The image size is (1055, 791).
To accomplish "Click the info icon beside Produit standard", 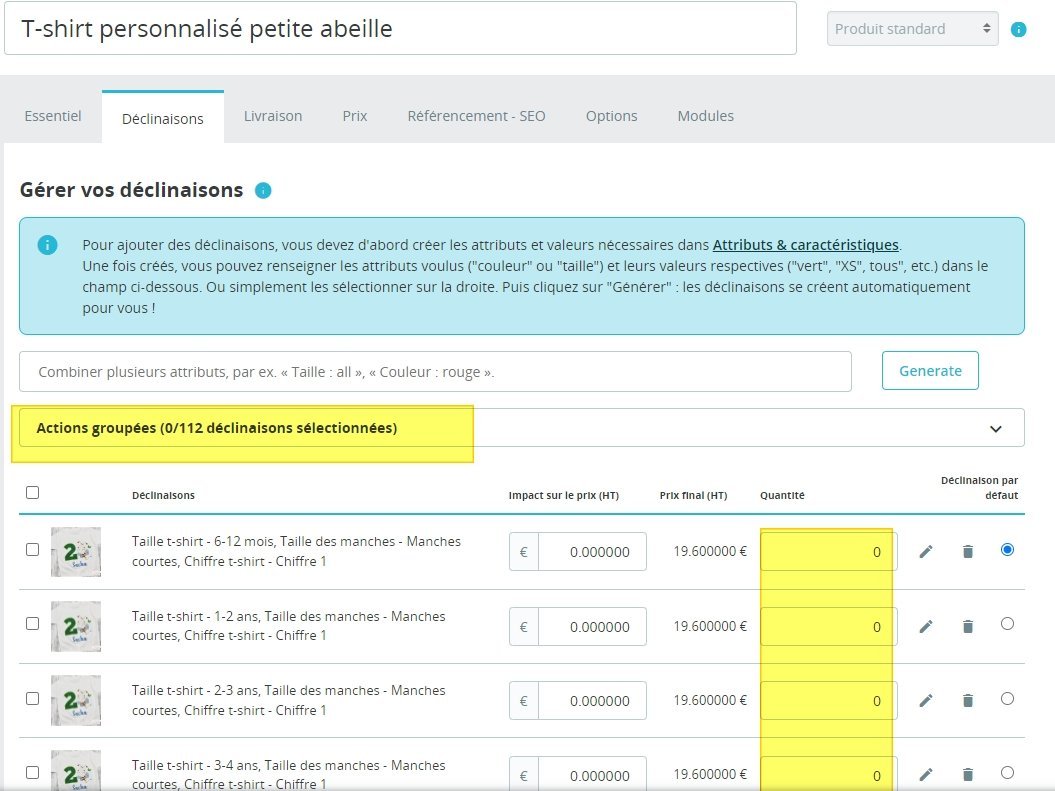I will [x=1019, y=30].
